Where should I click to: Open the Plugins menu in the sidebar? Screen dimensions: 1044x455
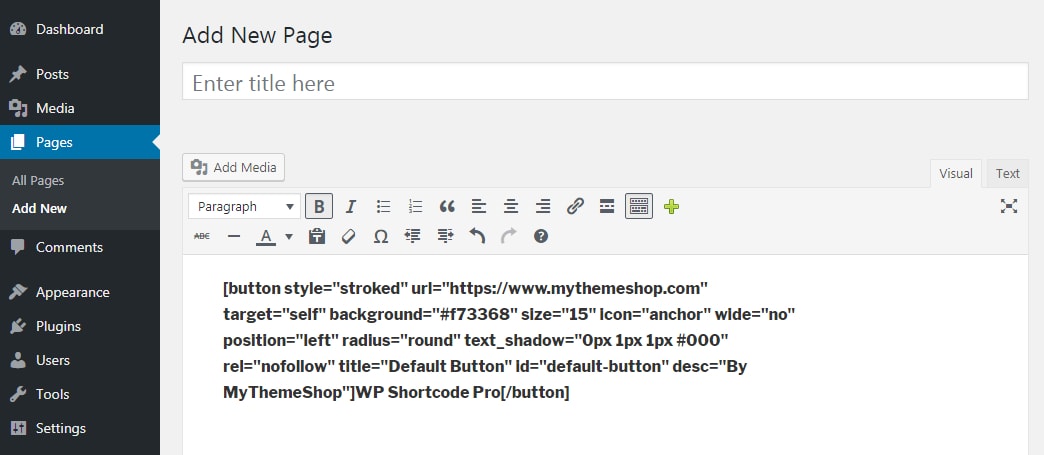[x=58, y=326]
